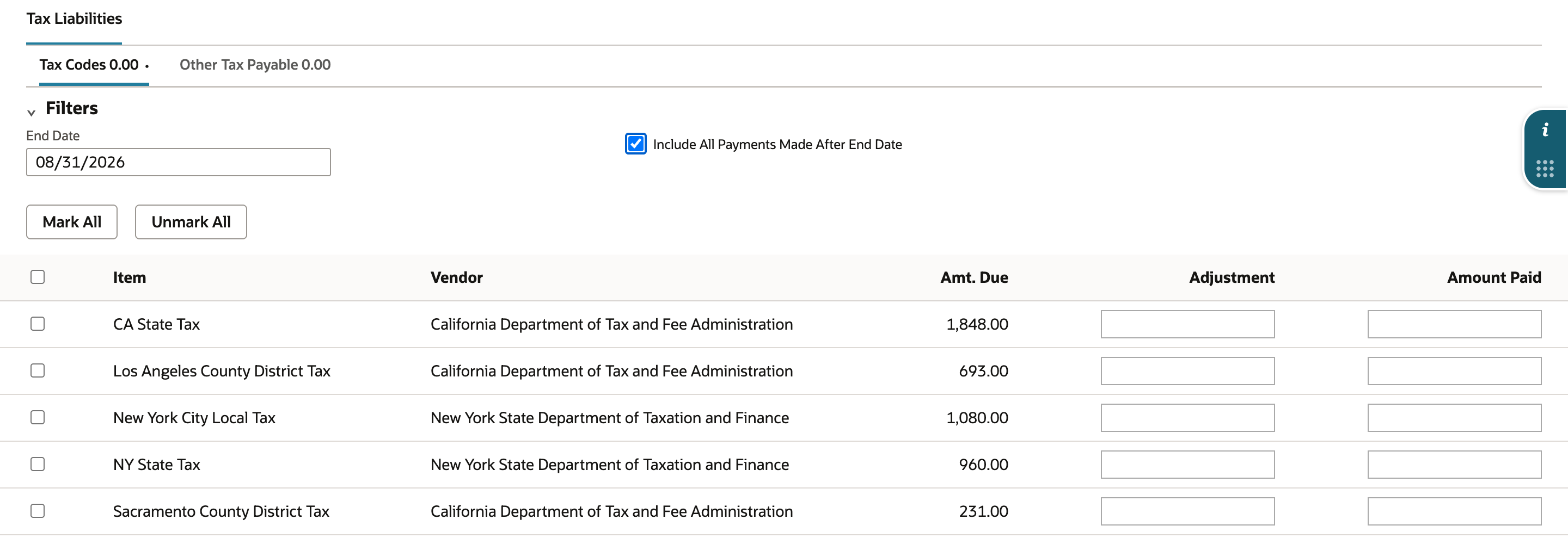Screen dimensions: 1568x544
Task: Uncheck Include All Payments Made After End Date
Action: tap(635, 144)
